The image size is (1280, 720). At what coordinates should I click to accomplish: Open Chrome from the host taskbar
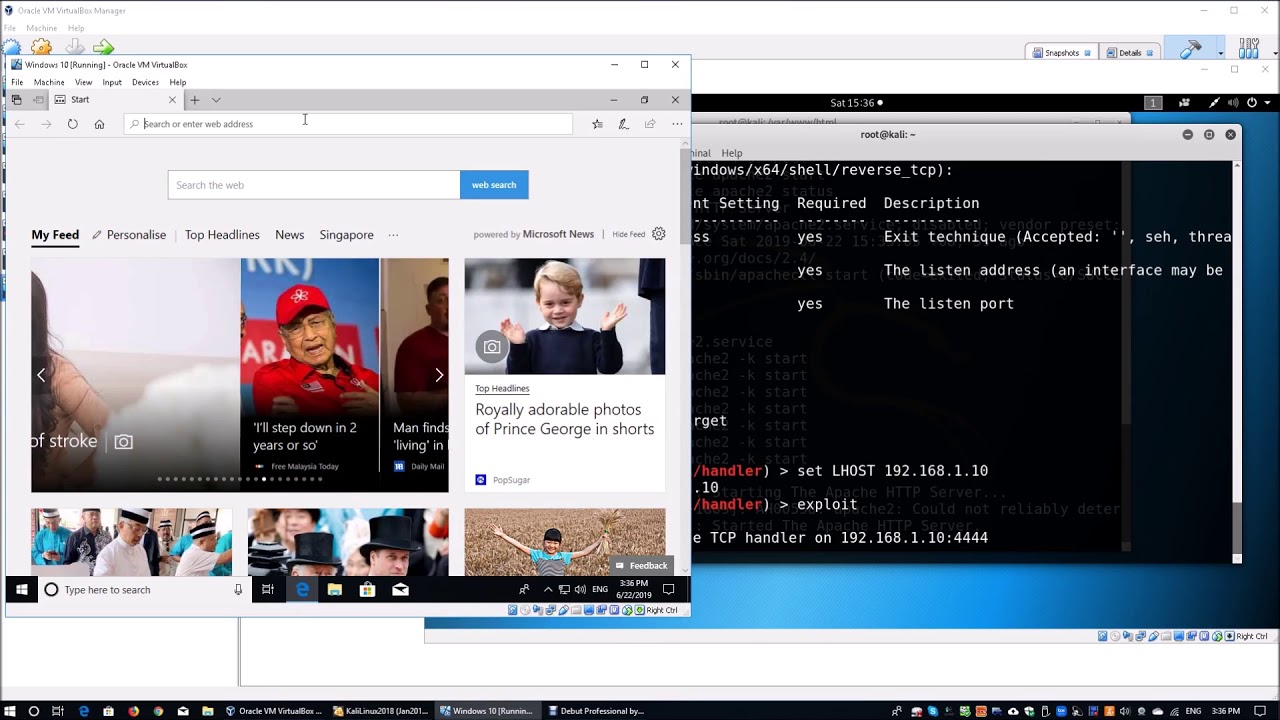(x=158, y=711)
